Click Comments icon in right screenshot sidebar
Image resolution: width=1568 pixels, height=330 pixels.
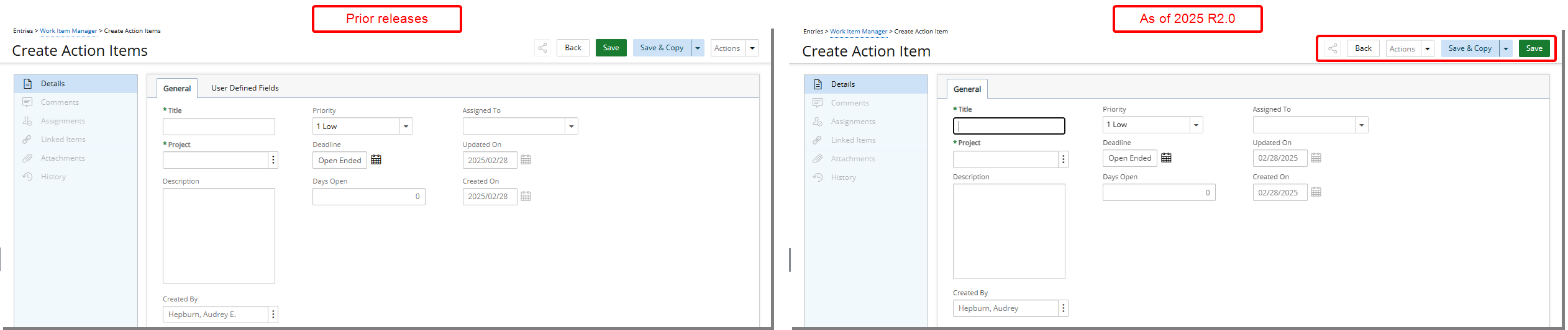point(818,103)
